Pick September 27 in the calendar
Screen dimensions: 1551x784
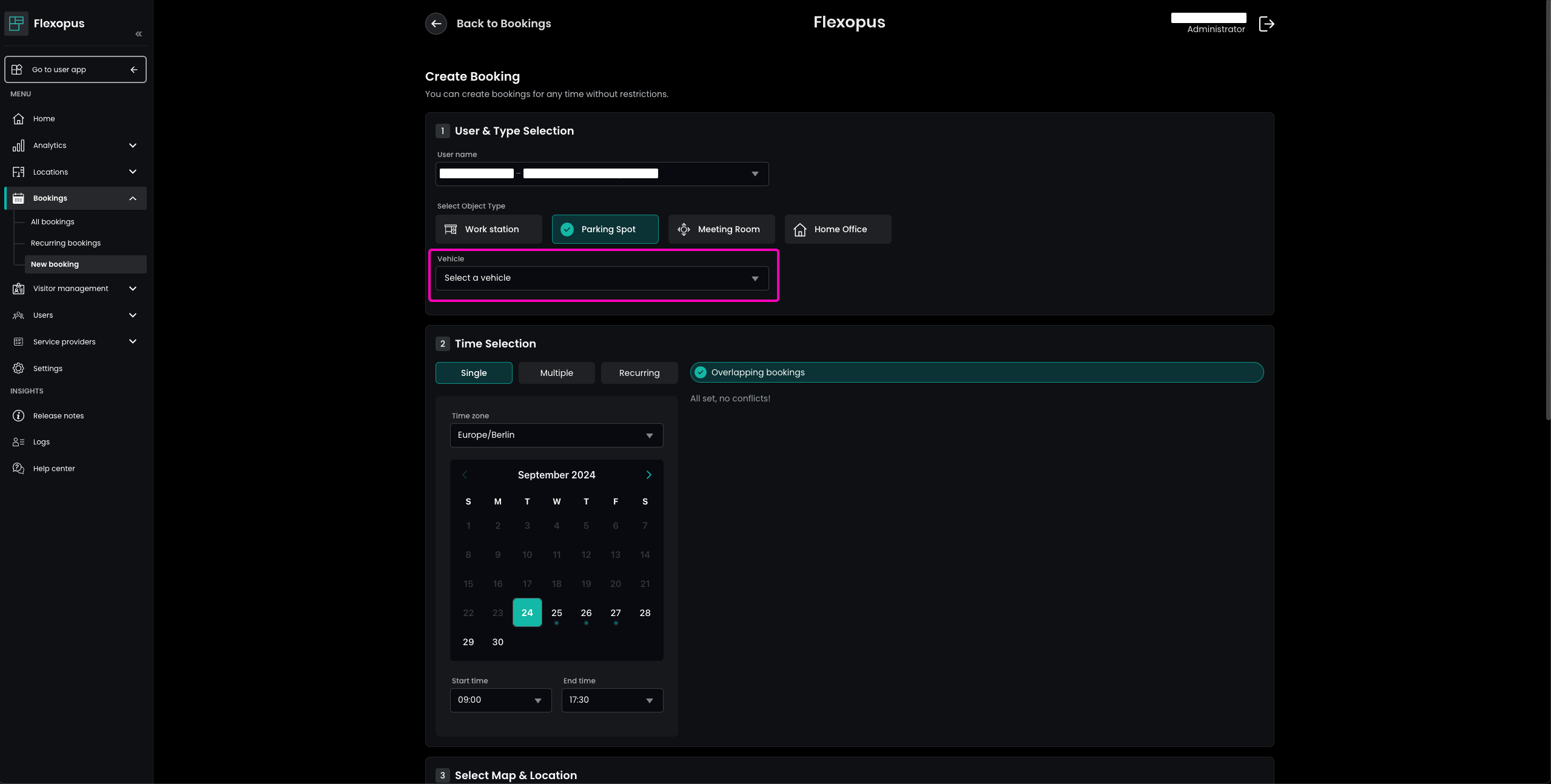(x=615, y=613)
